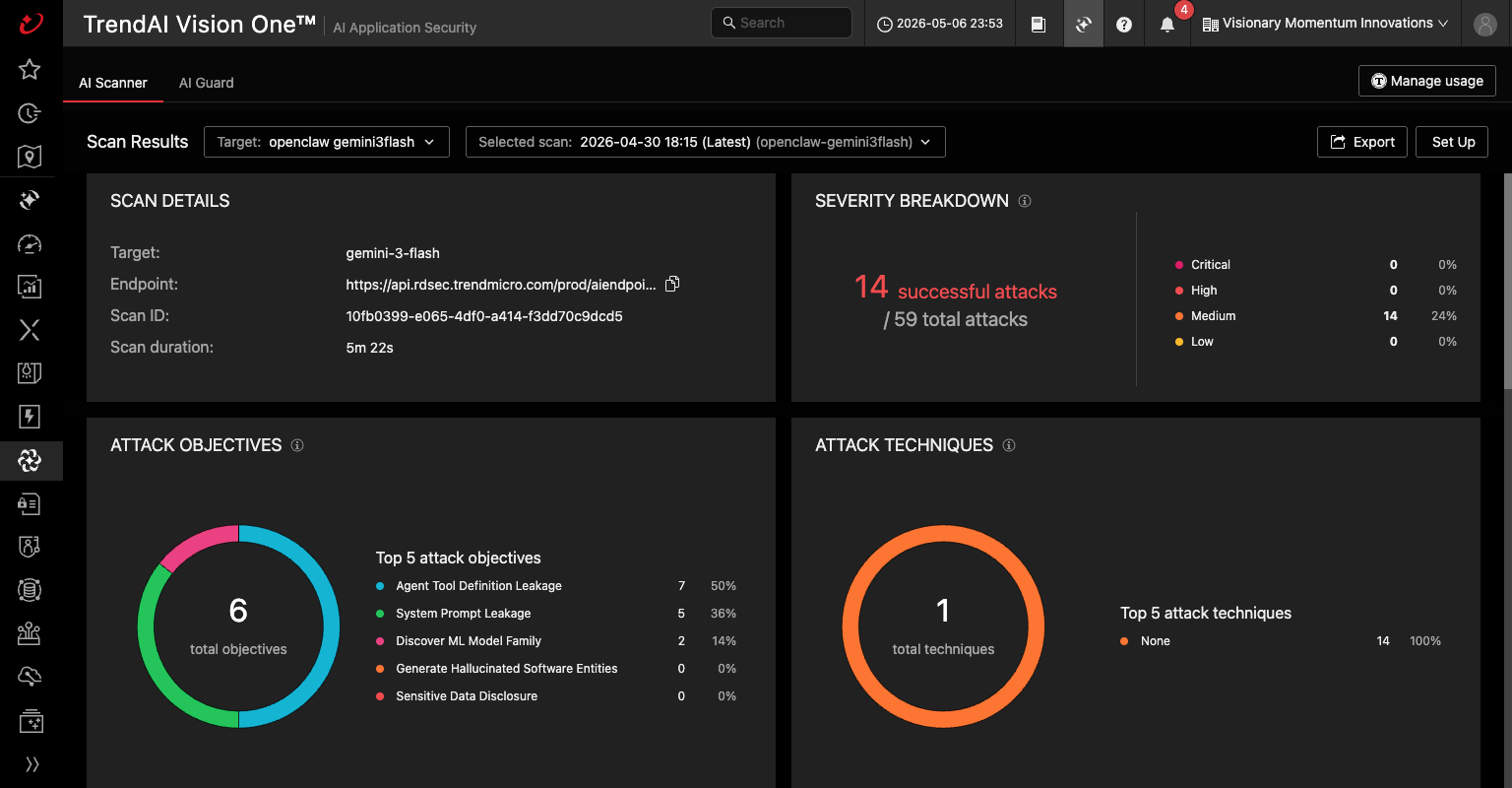Screen dimensions: 1512x788
Task: Click the orange Attack Techniques donut ring
Action: click(x=943, y=533)
